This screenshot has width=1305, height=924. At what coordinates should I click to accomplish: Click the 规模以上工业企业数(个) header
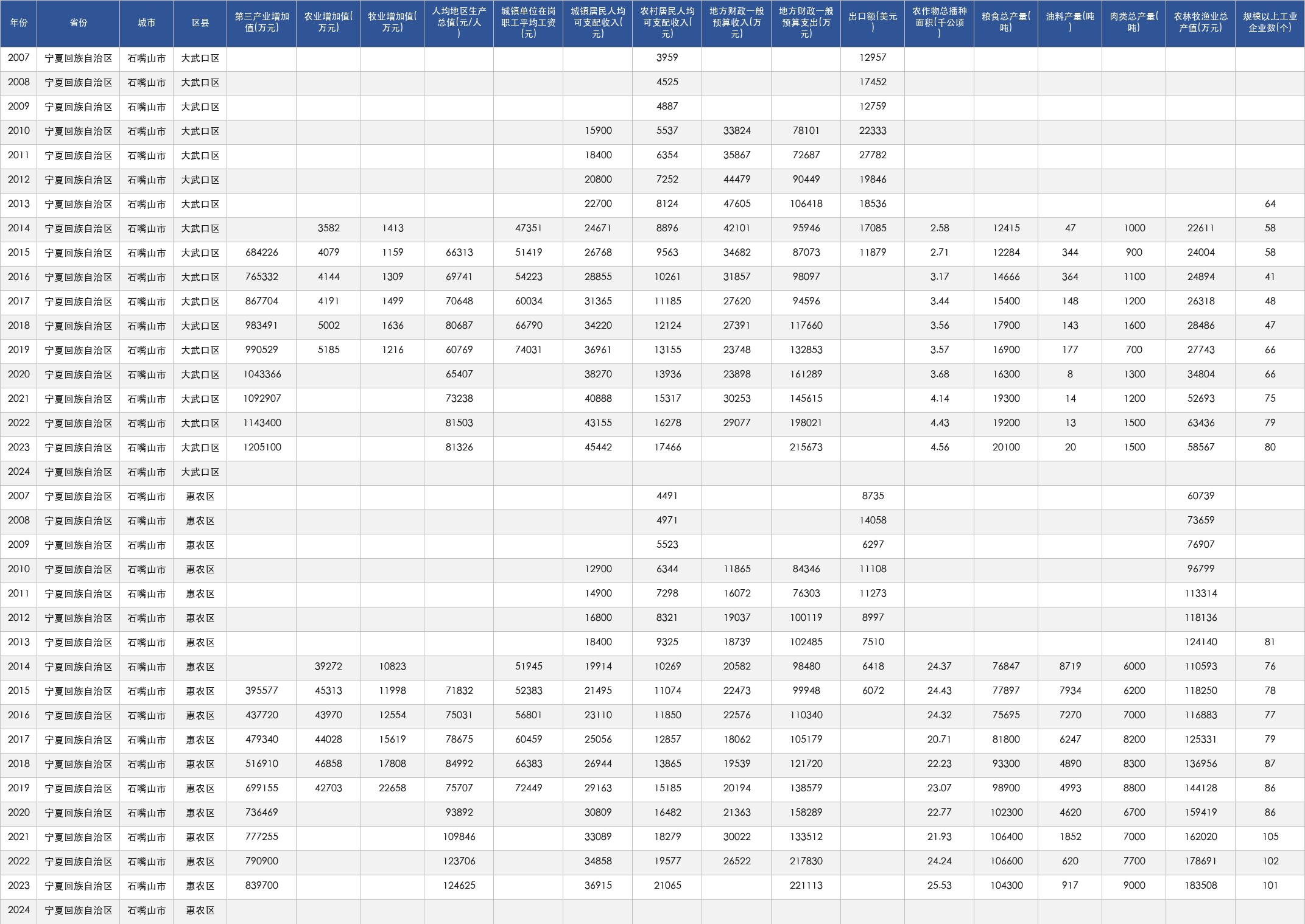1270,23
